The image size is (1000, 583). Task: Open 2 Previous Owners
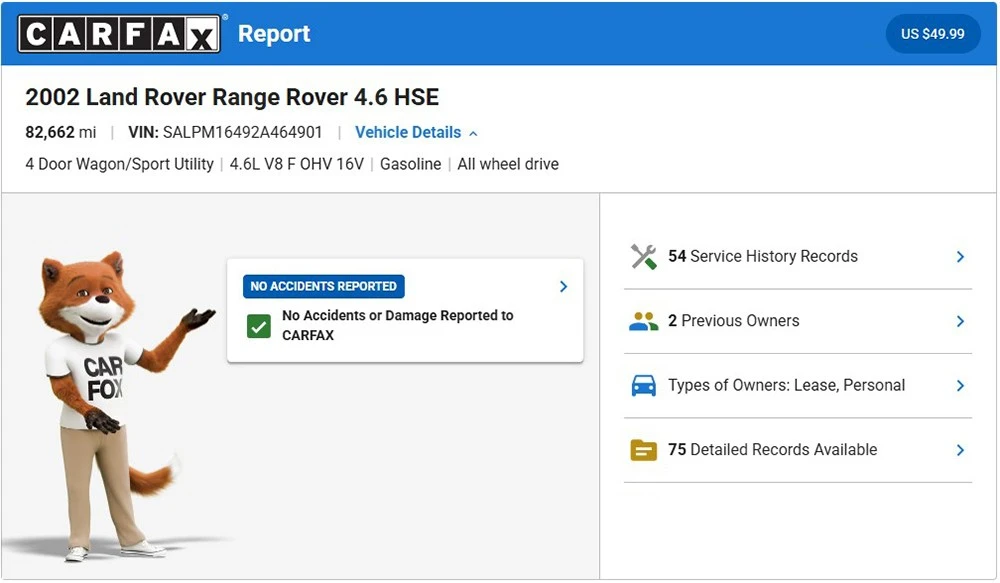[x=797, y=321]
